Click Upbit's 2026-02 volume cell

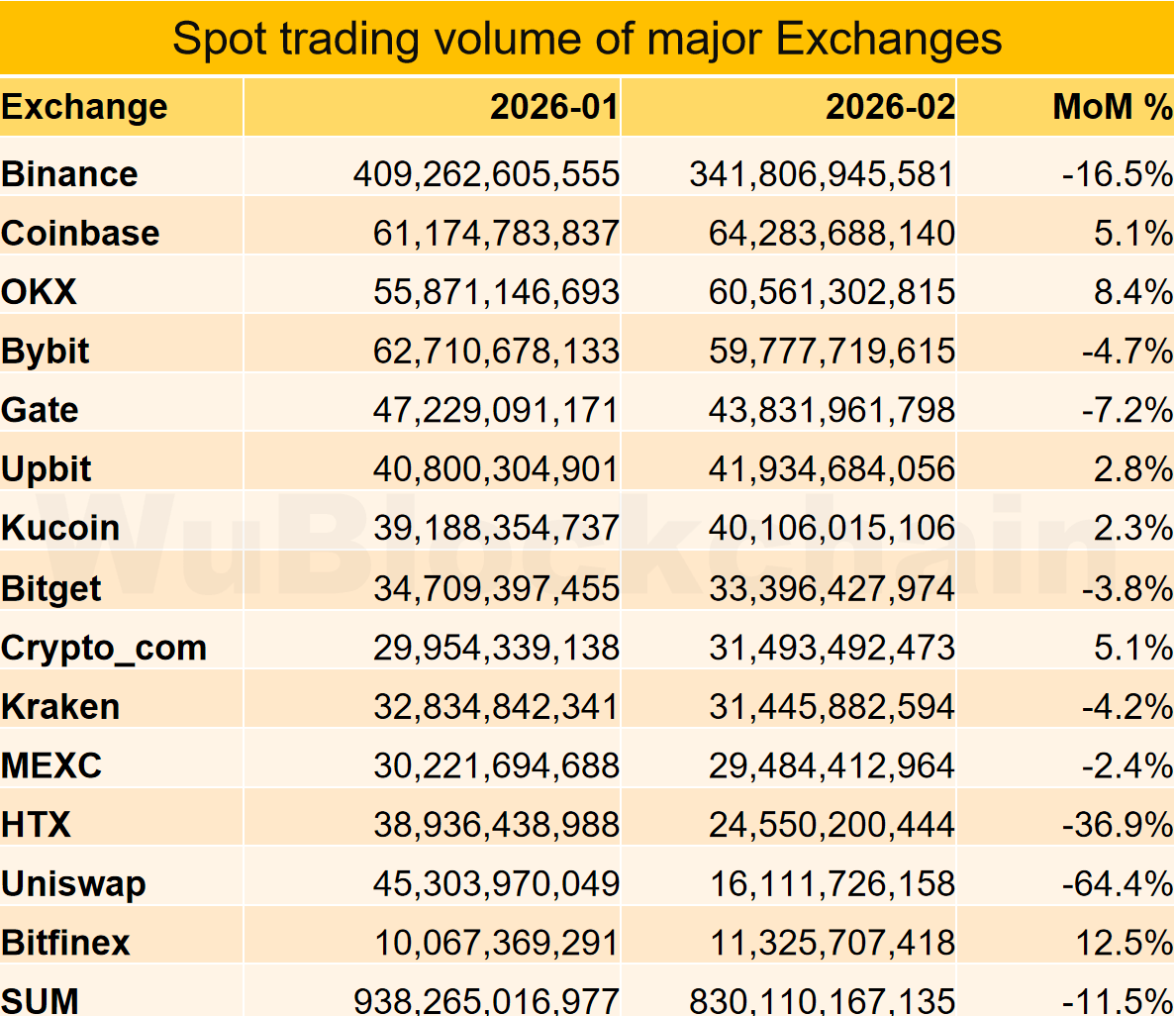point(832,469)
